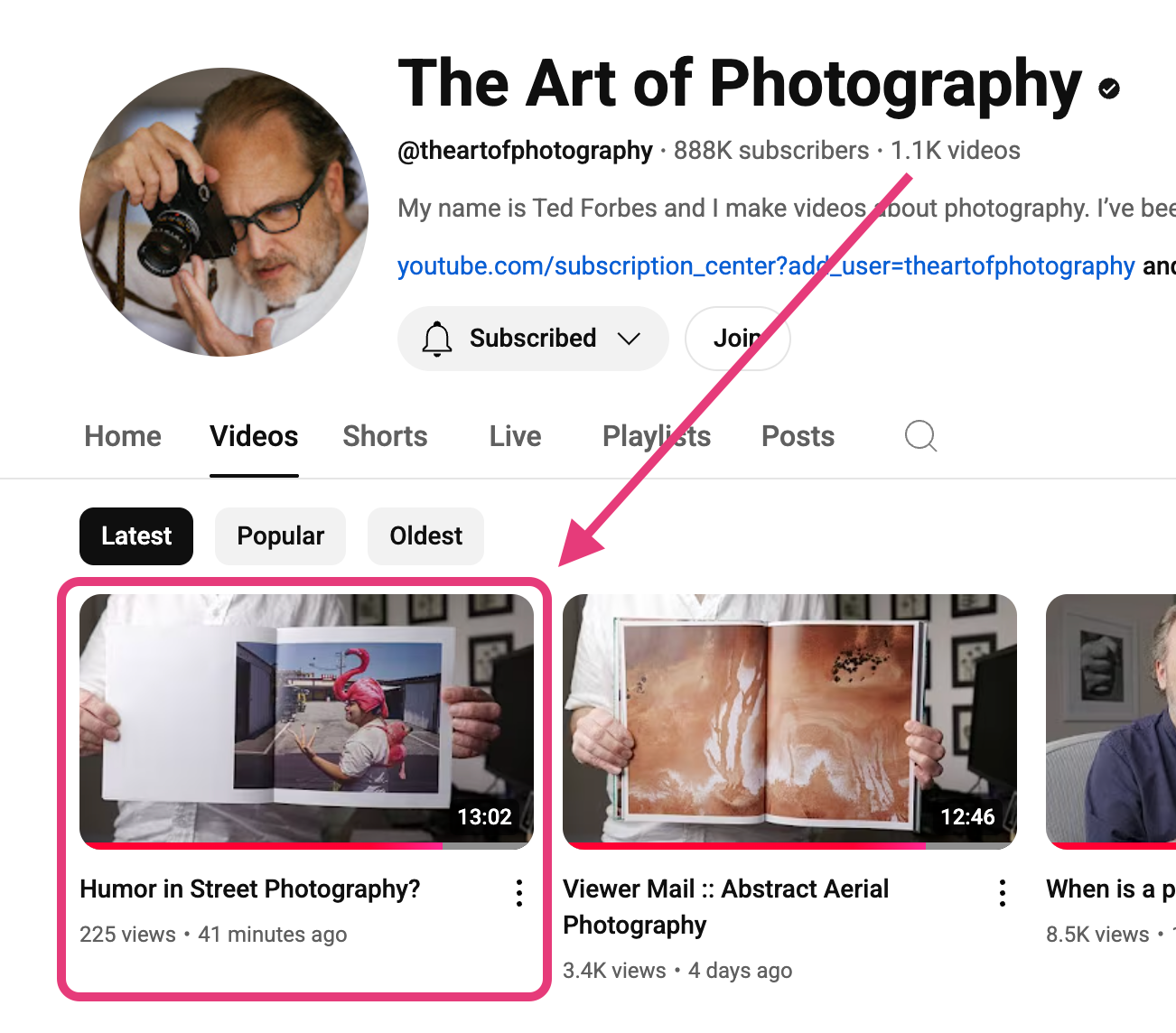This screenshot has height=1033, width=1176.
Task: Select the Popular sort chip
Action: pos(280,536)
